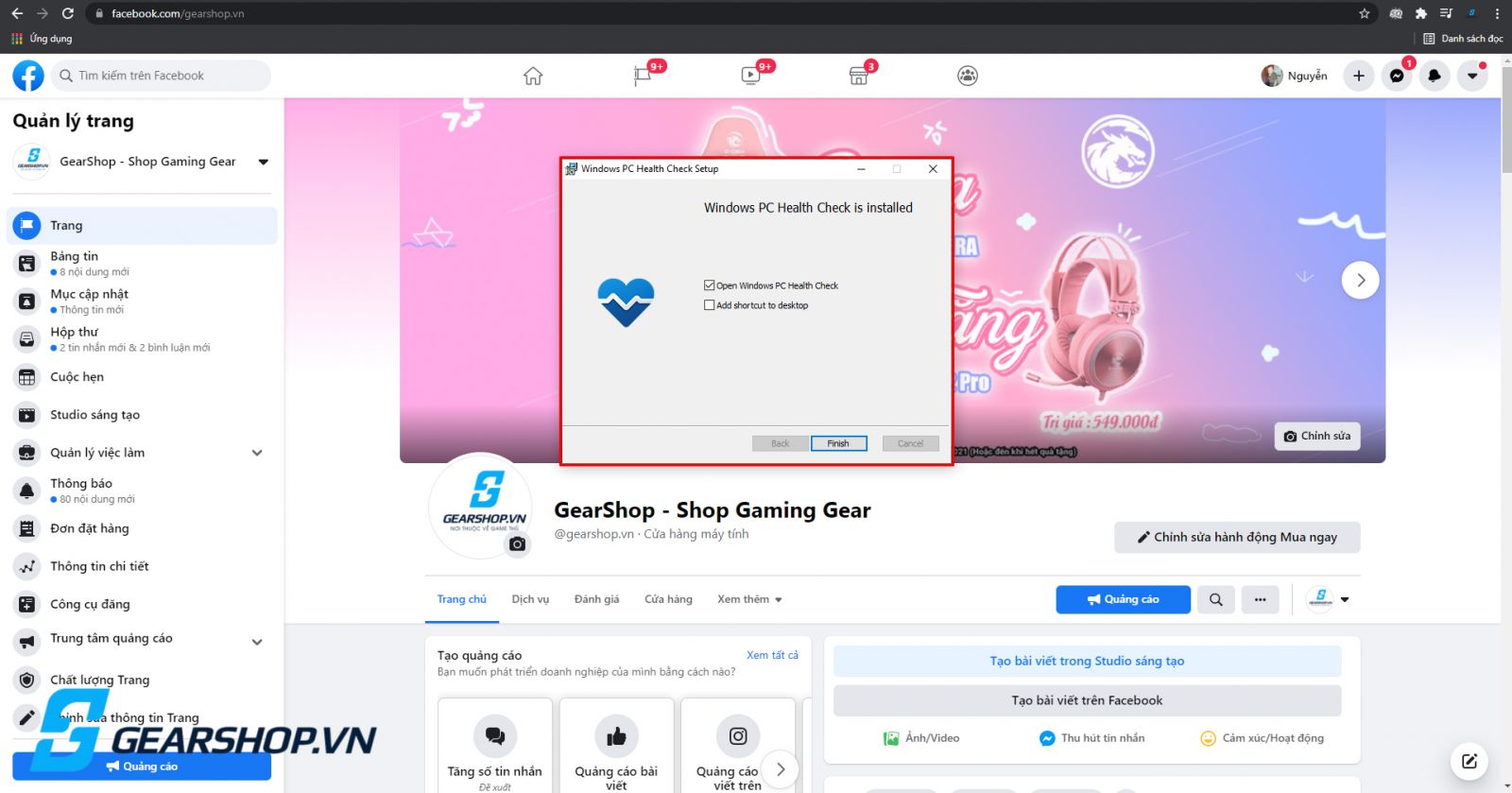
Task: Click the sidebar Quảng cáo button
Action: 142,767
